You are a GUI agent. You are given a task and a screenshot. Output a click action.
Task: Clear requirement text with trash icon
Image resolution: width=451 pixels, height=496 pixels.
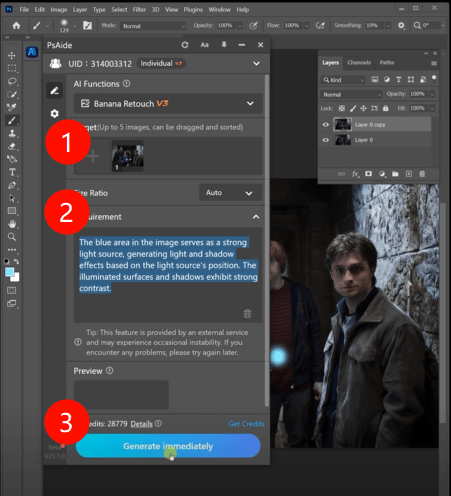(247, 313)
